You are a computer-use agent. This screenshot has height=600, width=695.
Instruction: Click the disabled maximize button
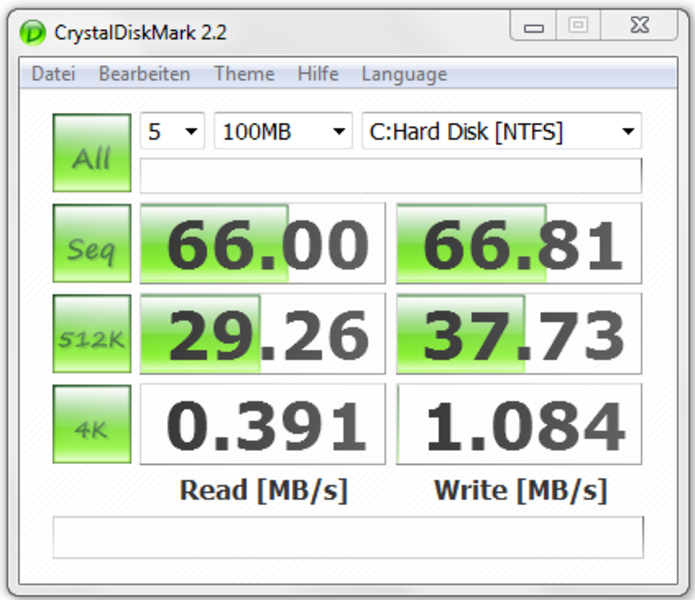point(578,26)
